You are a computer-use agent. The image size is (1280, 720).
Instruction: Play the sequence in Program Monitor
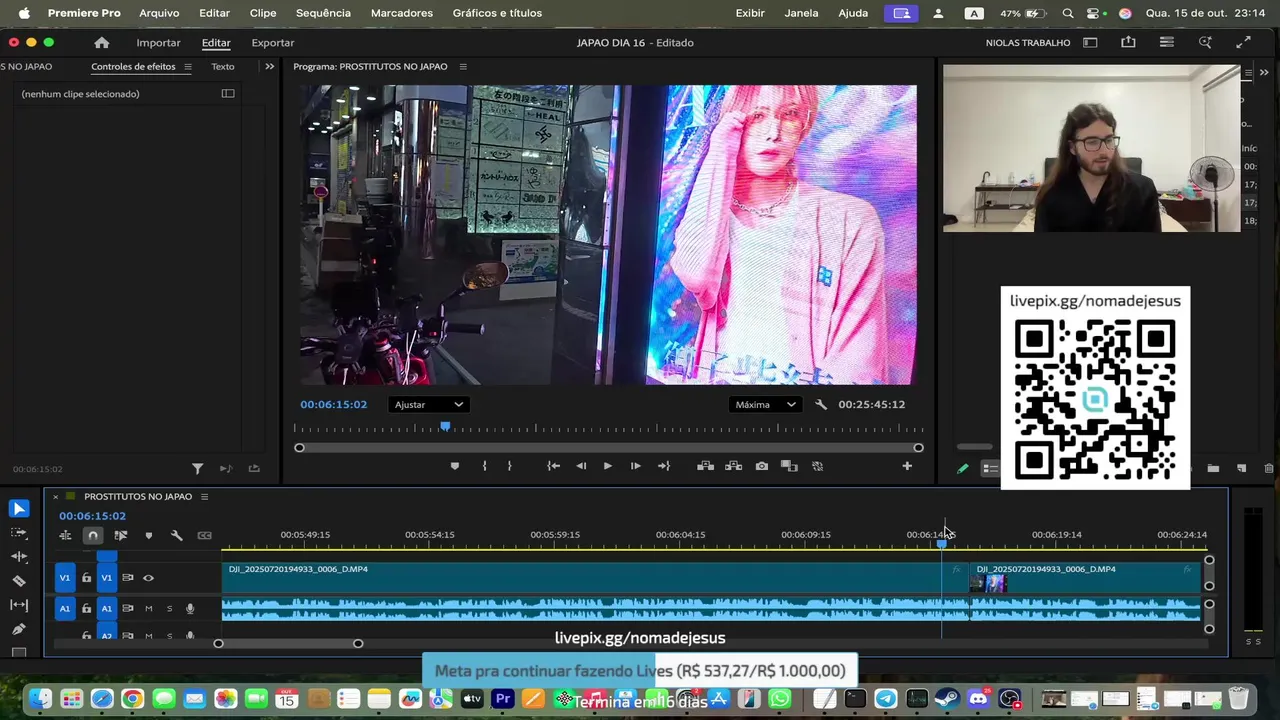point(607,466)
